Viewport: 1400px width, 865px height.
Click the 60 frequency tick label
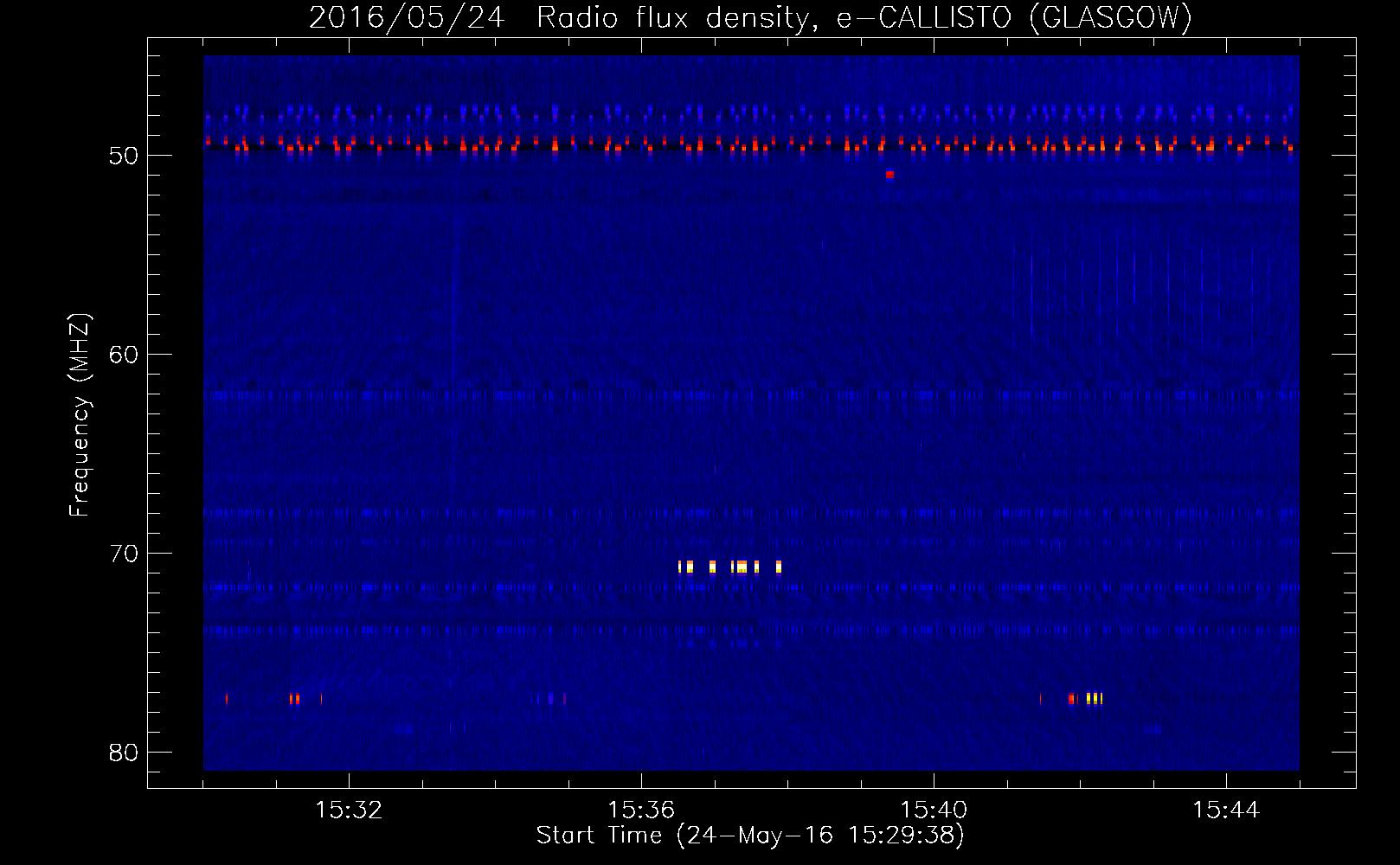(124, 355)
